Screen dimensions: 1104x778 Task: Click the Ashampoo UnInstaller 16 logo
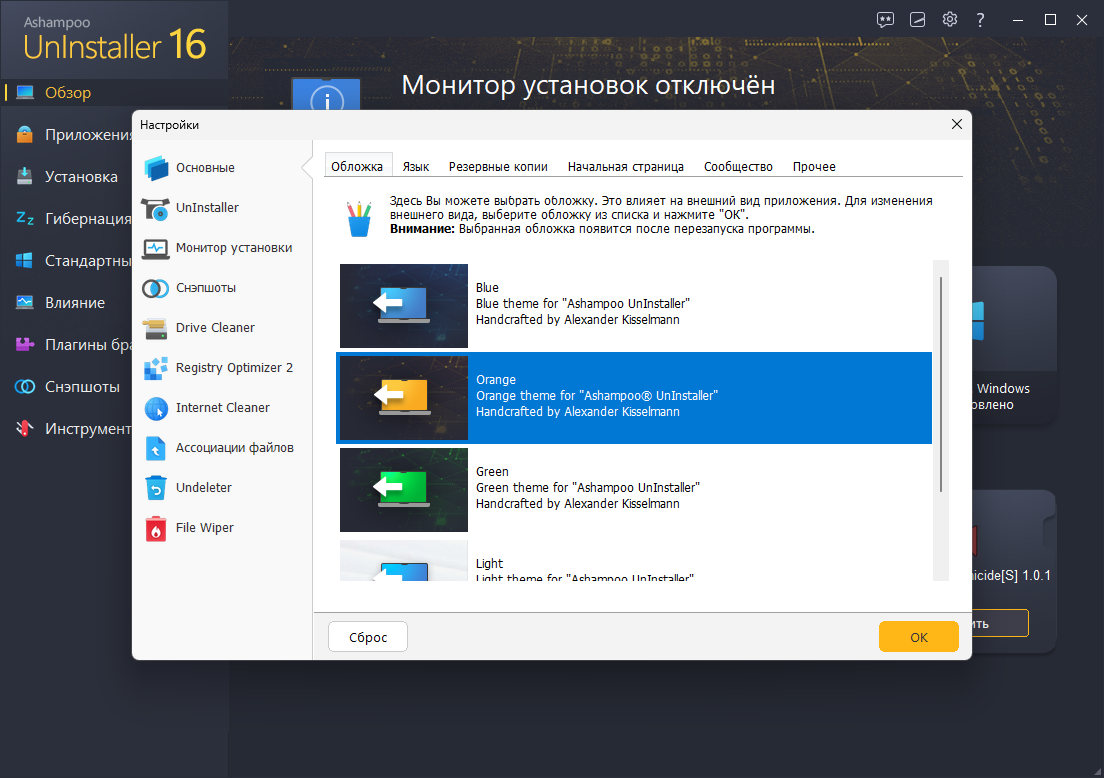point(115,40)
